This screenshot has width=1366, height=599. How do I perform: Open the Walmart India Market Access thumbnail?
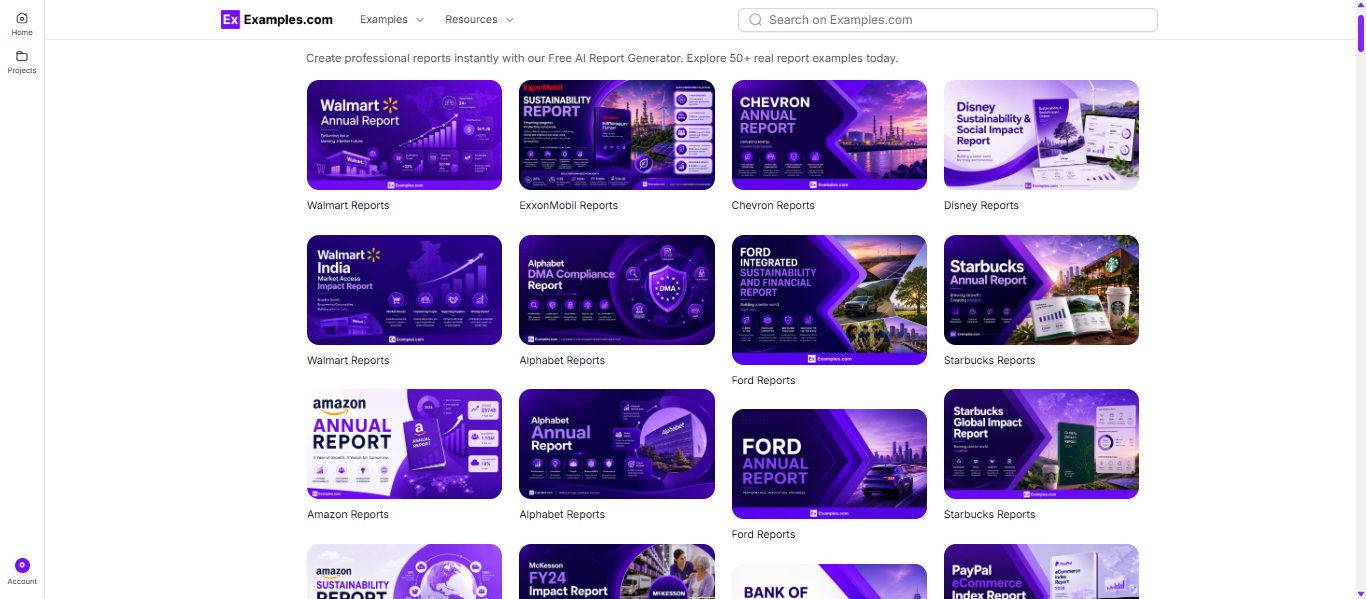pyautogui.click(x=404, y=290)
